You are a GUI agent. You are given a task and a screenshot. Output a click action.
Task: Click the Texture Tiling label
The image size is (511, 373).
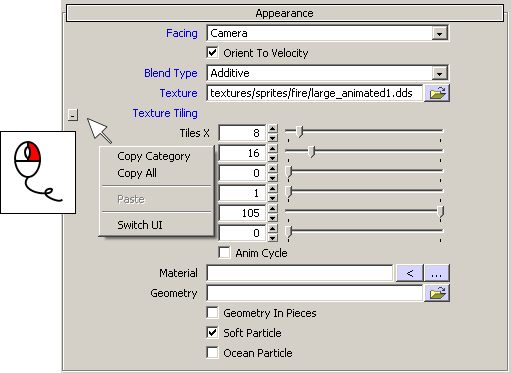[x=165, y=113]
